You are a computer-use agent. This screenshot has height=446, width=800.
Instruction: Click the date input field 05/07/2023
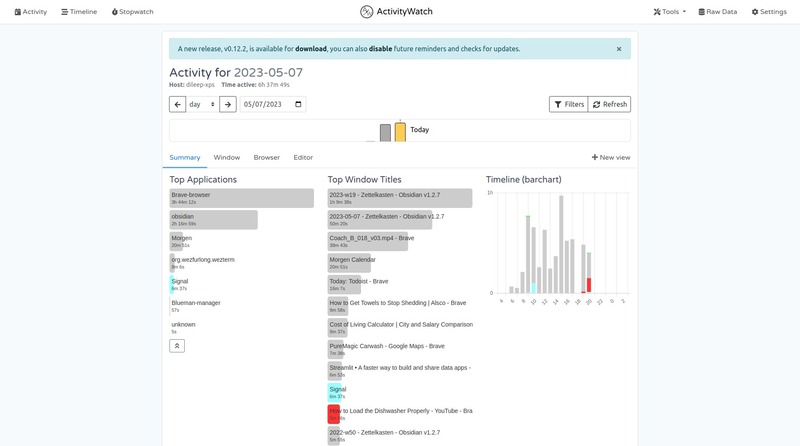tap(273, 104)
